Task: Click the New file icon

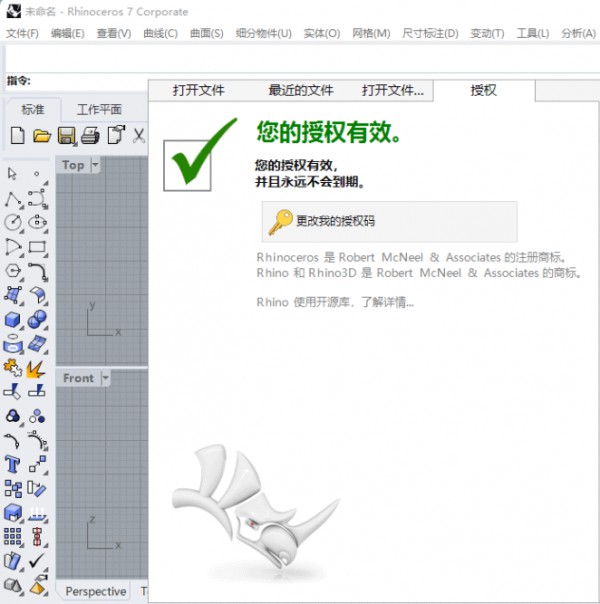Action: click(17, 135)
